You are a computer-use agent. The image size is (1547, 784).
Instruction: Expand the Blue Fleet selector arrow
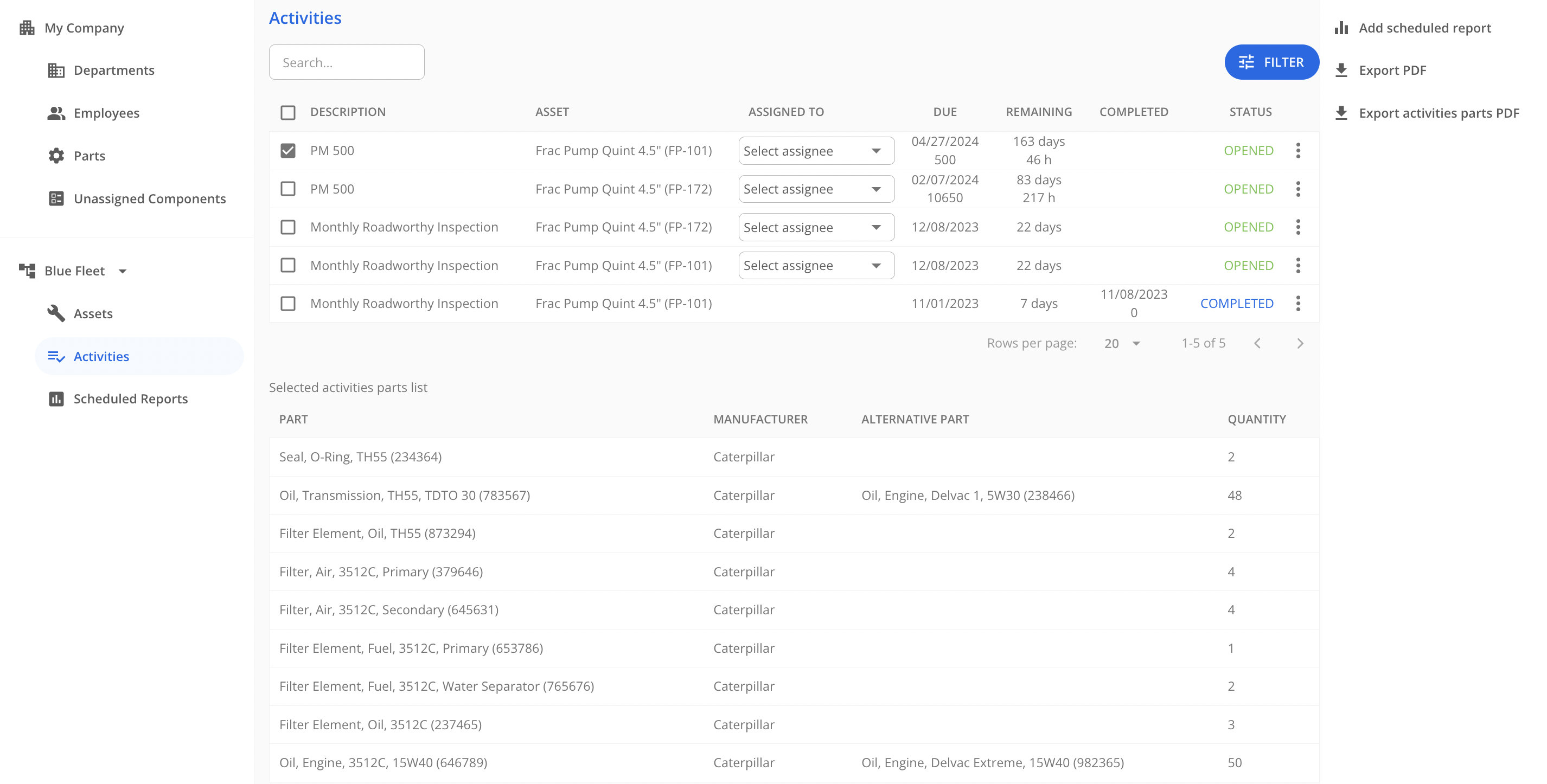pyautogui.click(x=123, y=271)
